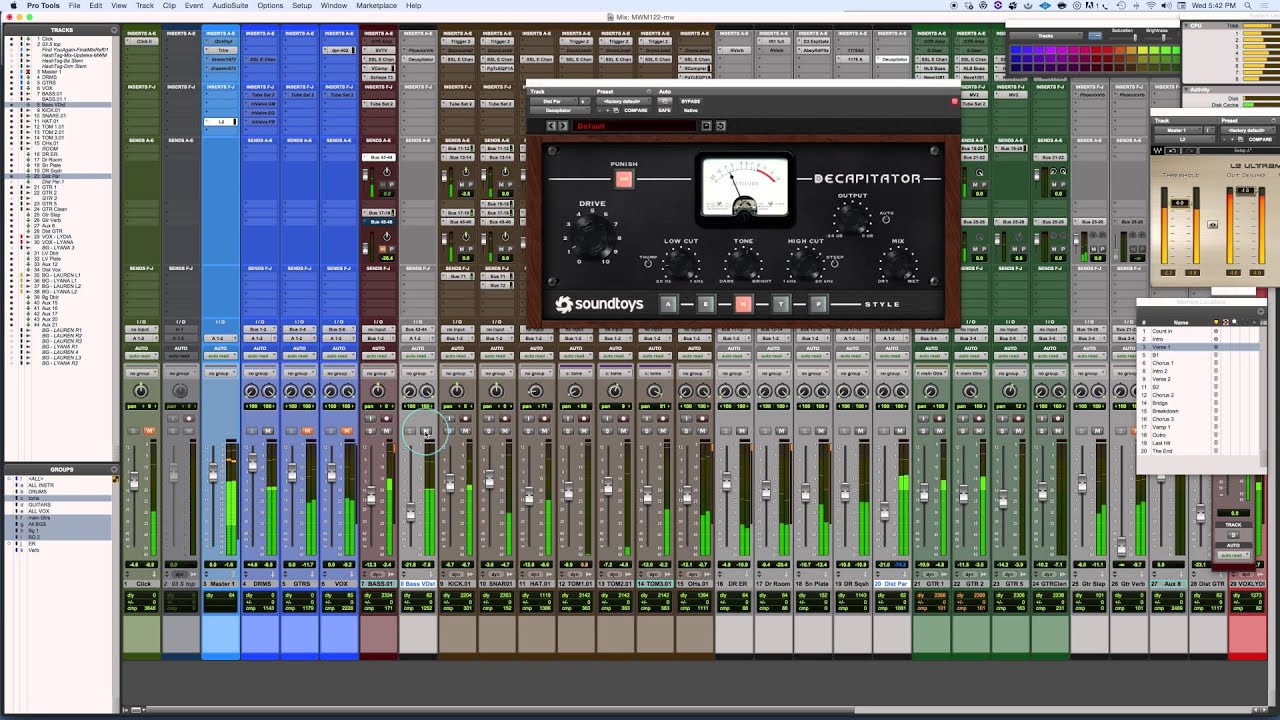The width and height of the screenshot is (1280, 720).
Task: Toggle input monitoring on BASS.01 track
Action: coord(370,419)
